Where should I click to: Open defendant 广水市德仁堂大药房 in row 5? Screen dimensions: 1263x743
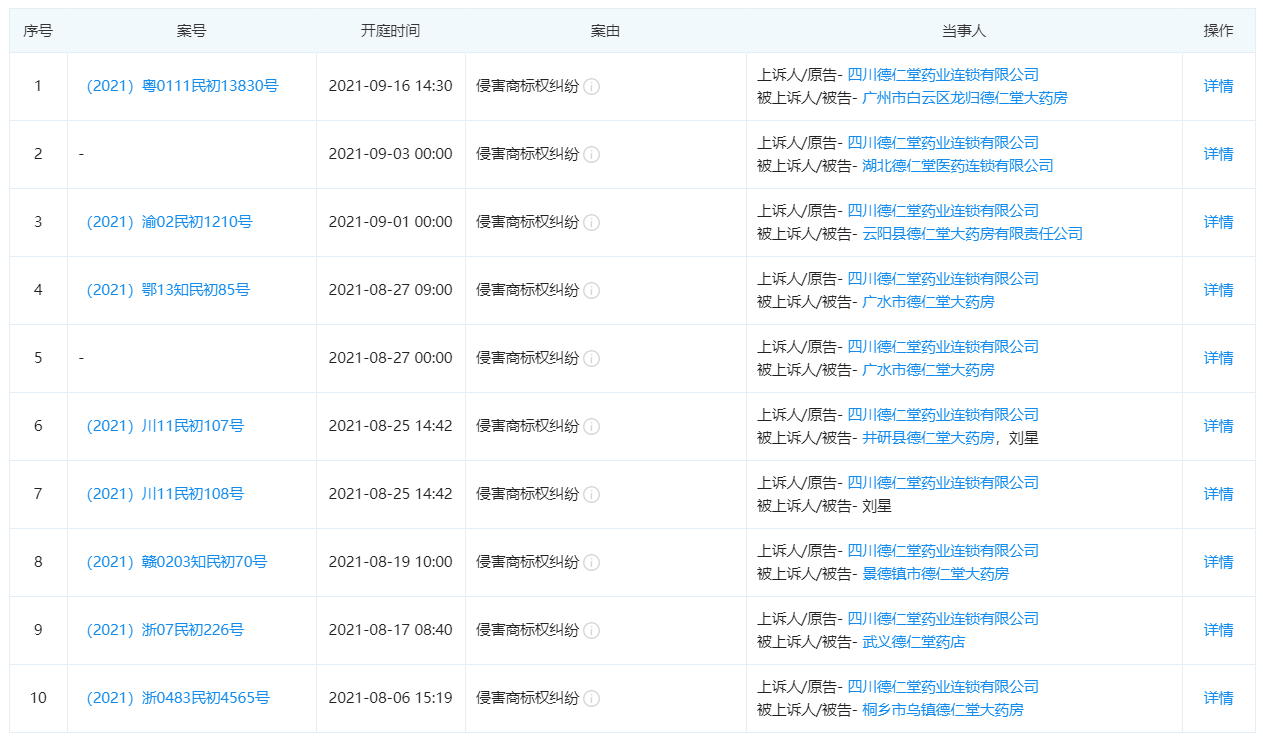(x=928, y=370)
